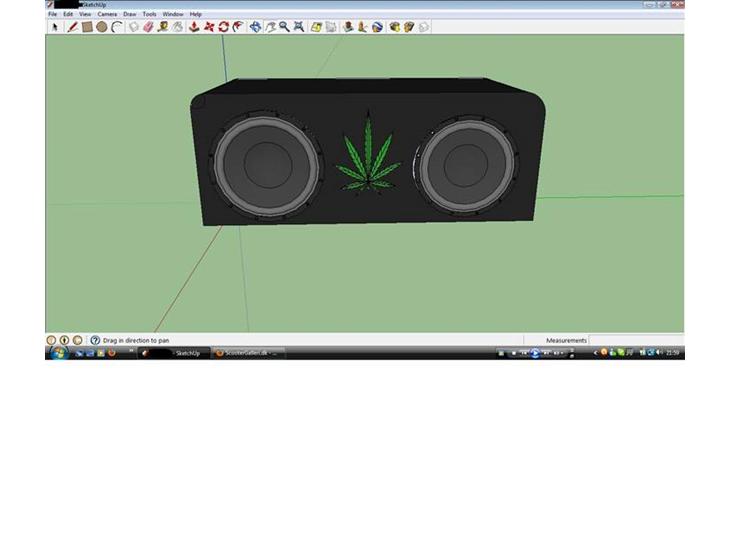
Task: Choose the Rotate tool
Action: (223, 27)
